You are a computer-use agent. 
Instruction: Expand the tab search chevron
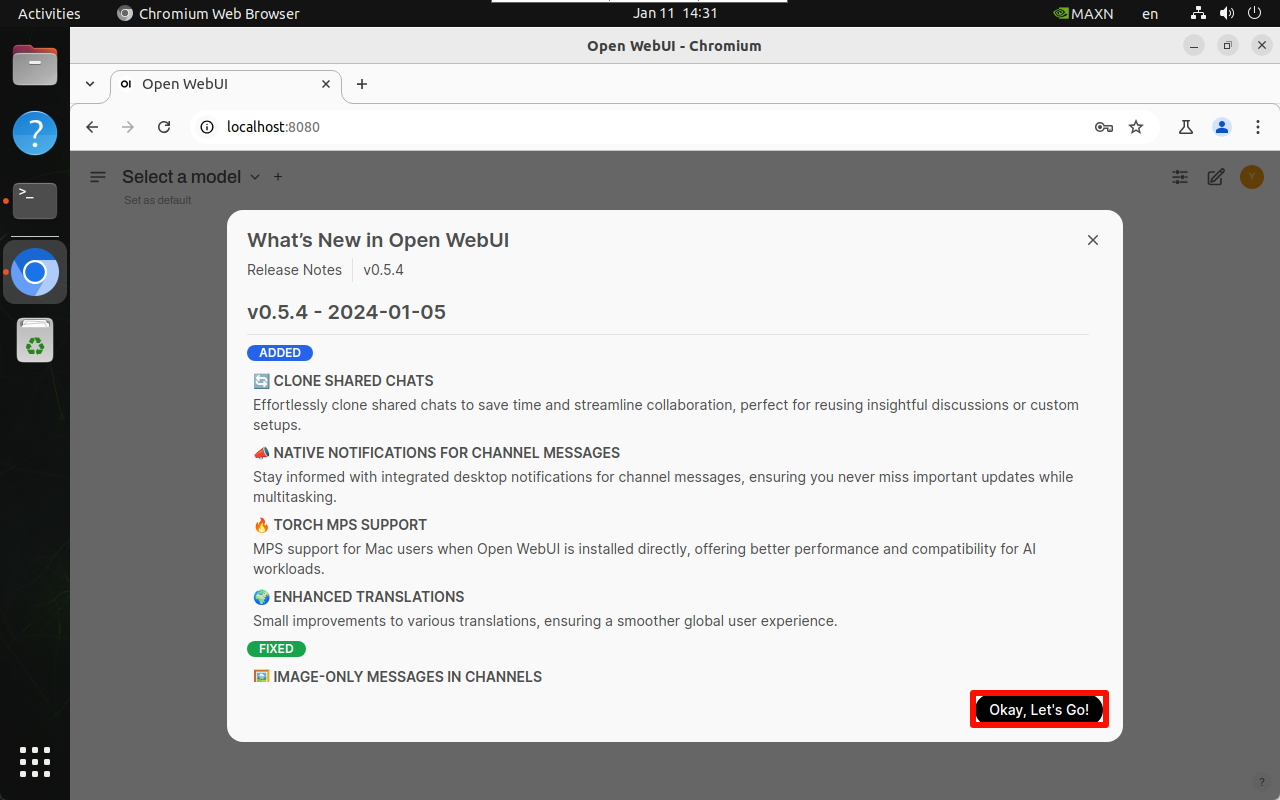click(x=90, y=84)
